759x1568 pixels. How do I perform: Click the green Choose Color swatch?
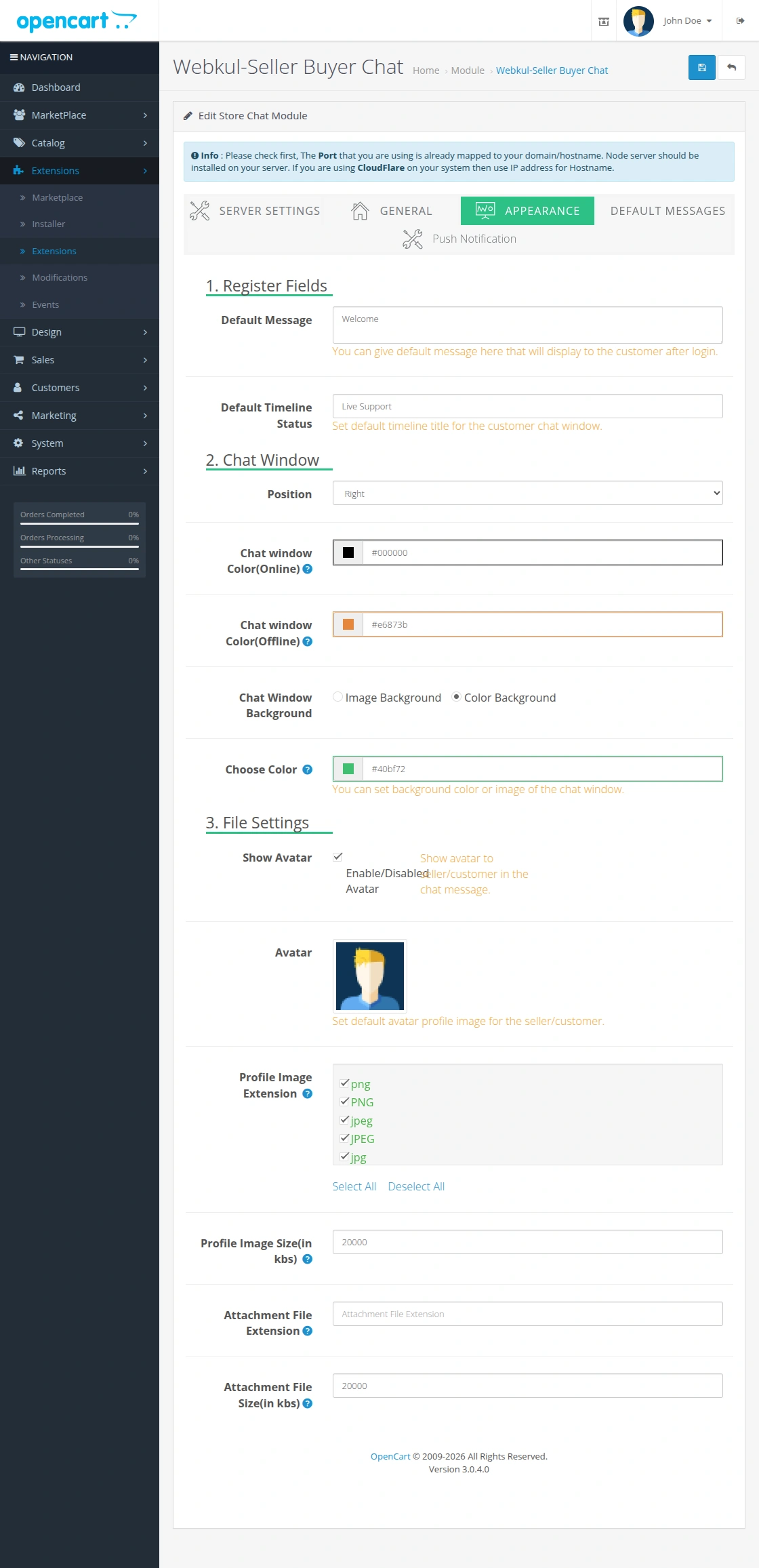[348, 769]
